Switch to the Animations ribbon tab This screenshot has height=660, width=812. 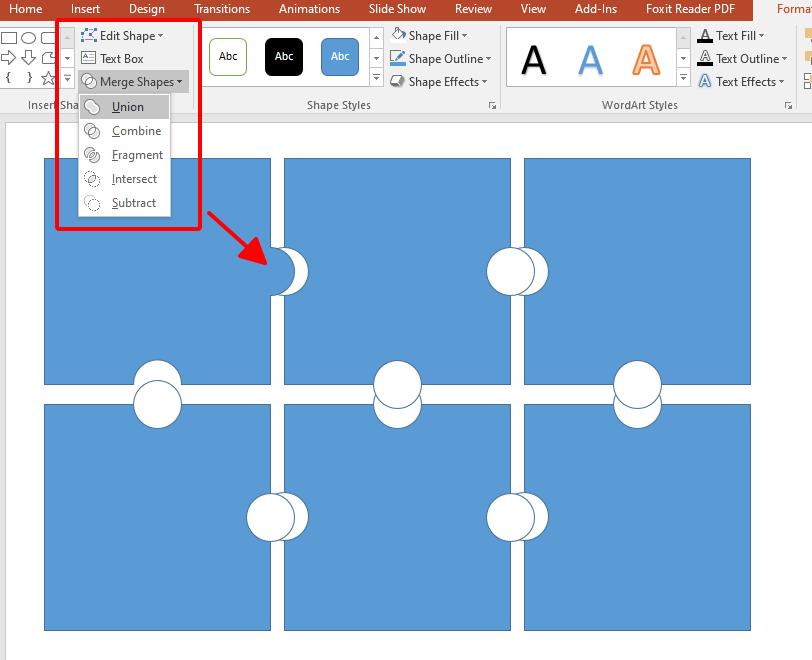[309, 8]
